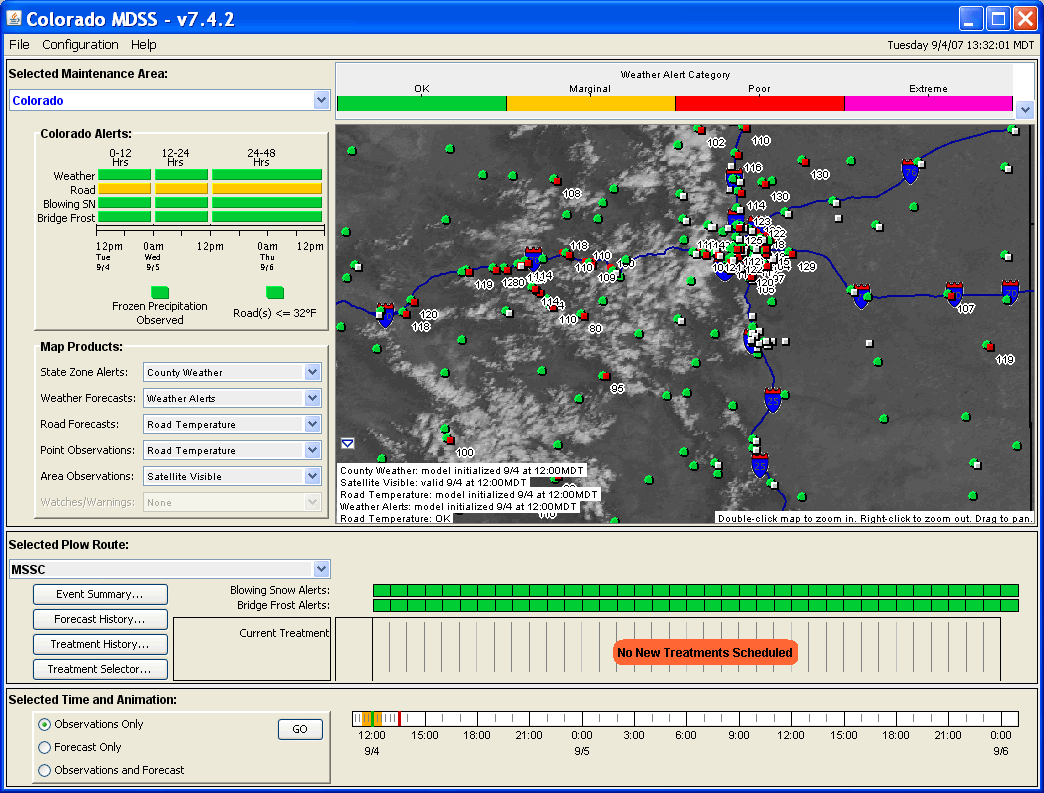Click the I-76 interstate shield on map
Viewport: 1044px width, 793px height.
coord(910,170)
